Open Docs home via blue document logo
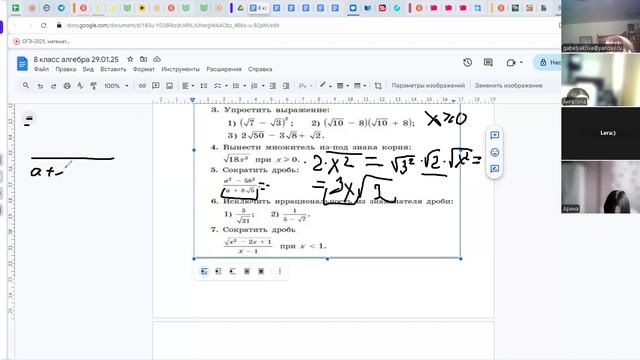Screen dimensions: 640x360 pyautogui.click(x=22, y=64)
